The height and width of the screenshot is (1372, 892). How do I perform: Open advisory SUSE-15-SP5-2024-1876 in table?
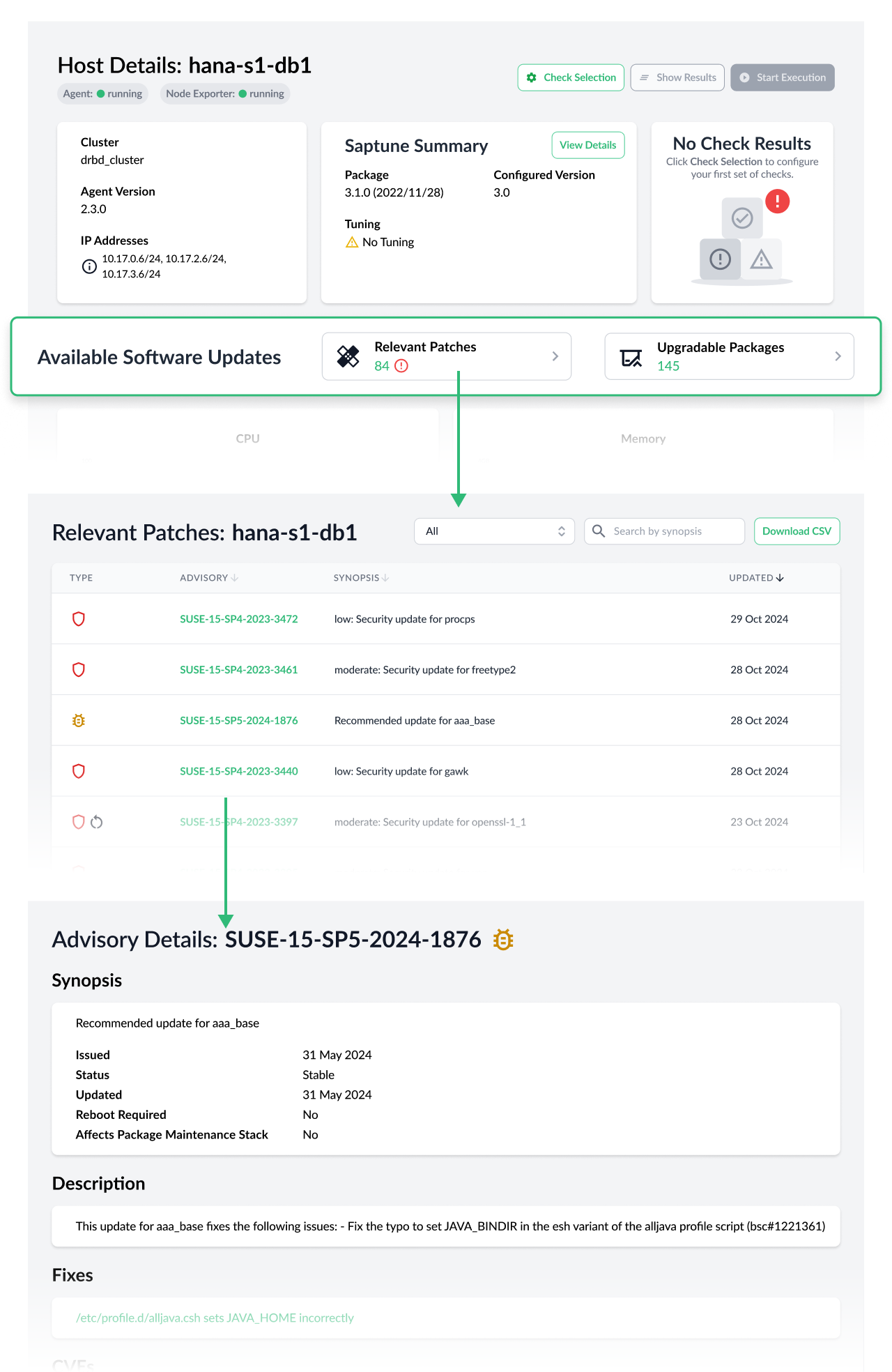click(239, 721)
